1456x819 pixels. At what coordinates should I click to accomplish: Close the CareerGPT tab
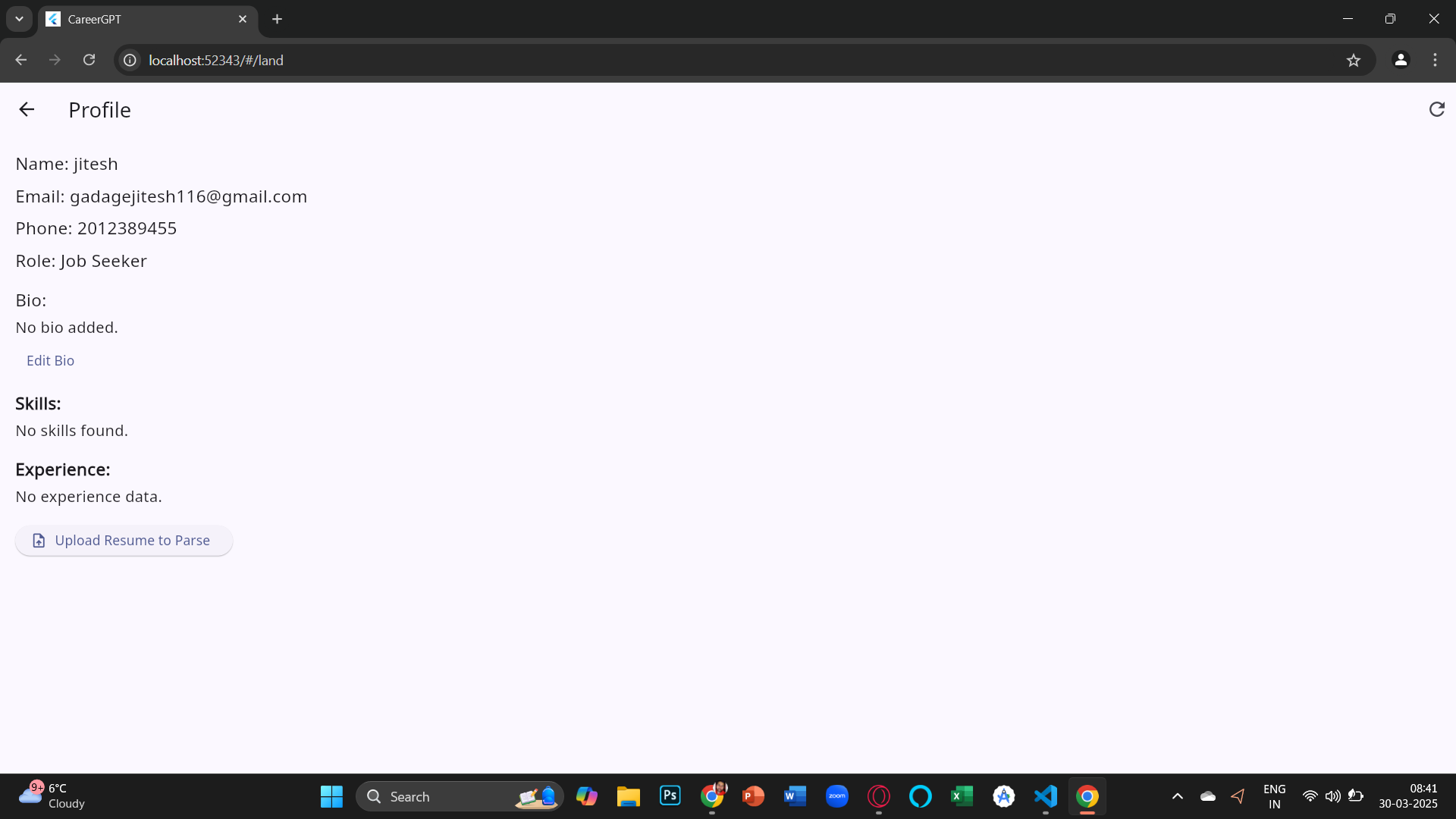[243, 19]
